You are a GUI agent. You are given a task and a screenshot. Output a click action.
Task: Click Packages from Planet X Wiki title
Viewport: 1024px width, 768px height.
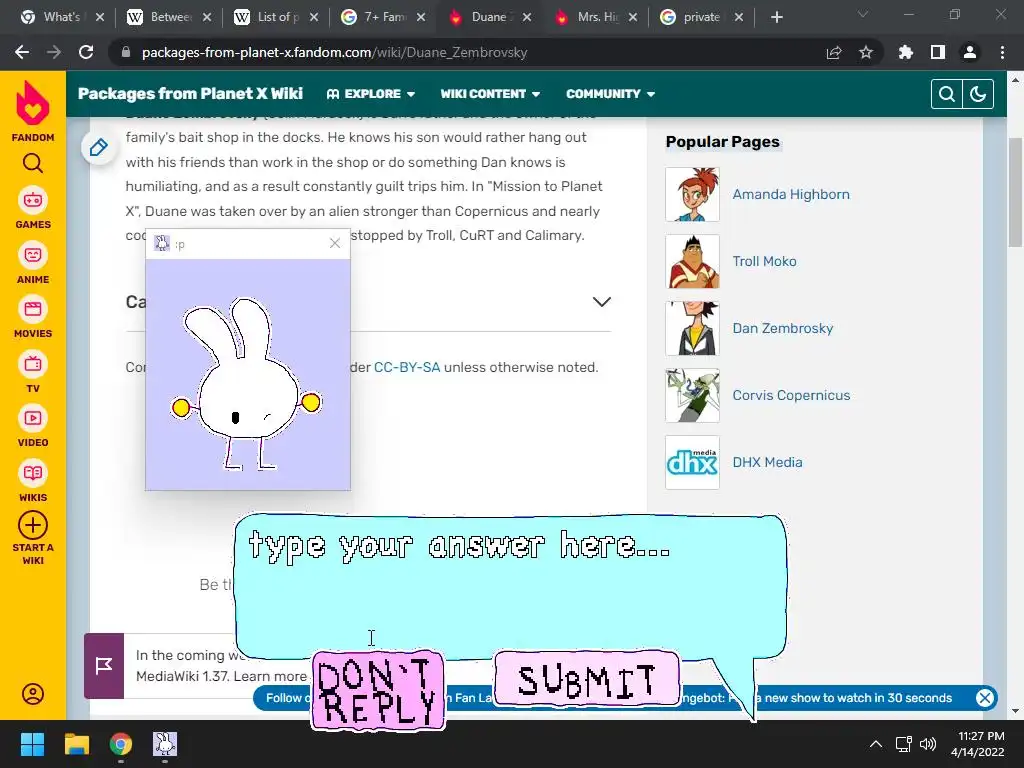click(190, 93)
